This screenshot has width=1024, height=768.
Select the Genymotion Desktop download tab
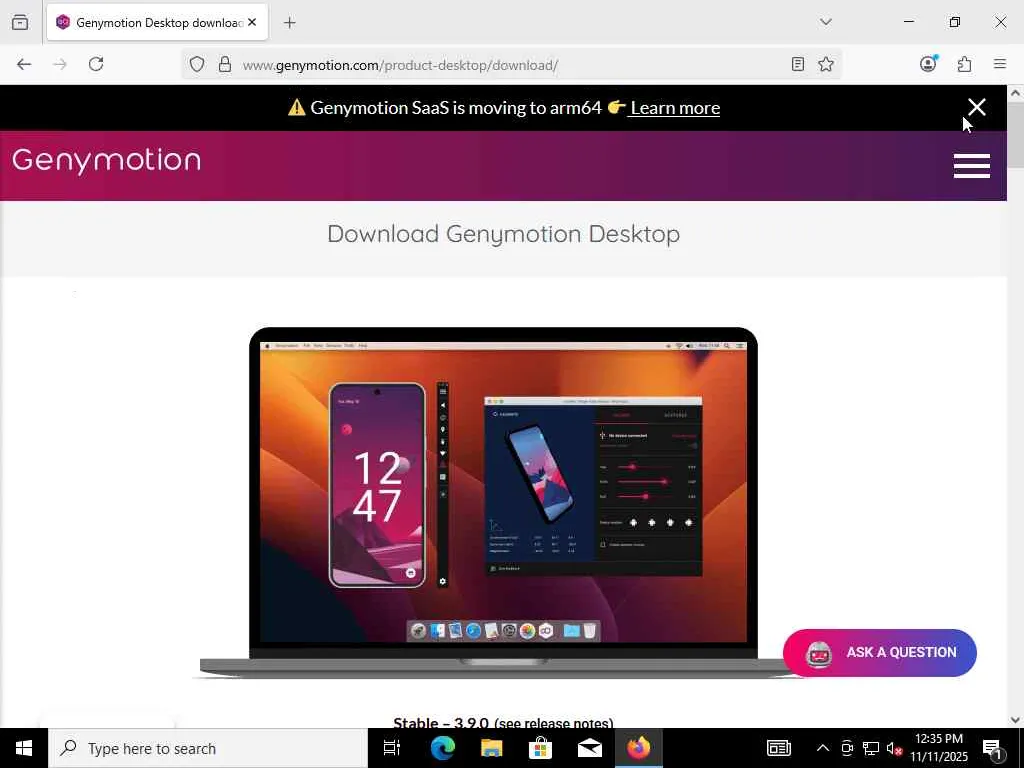point(157,23)
